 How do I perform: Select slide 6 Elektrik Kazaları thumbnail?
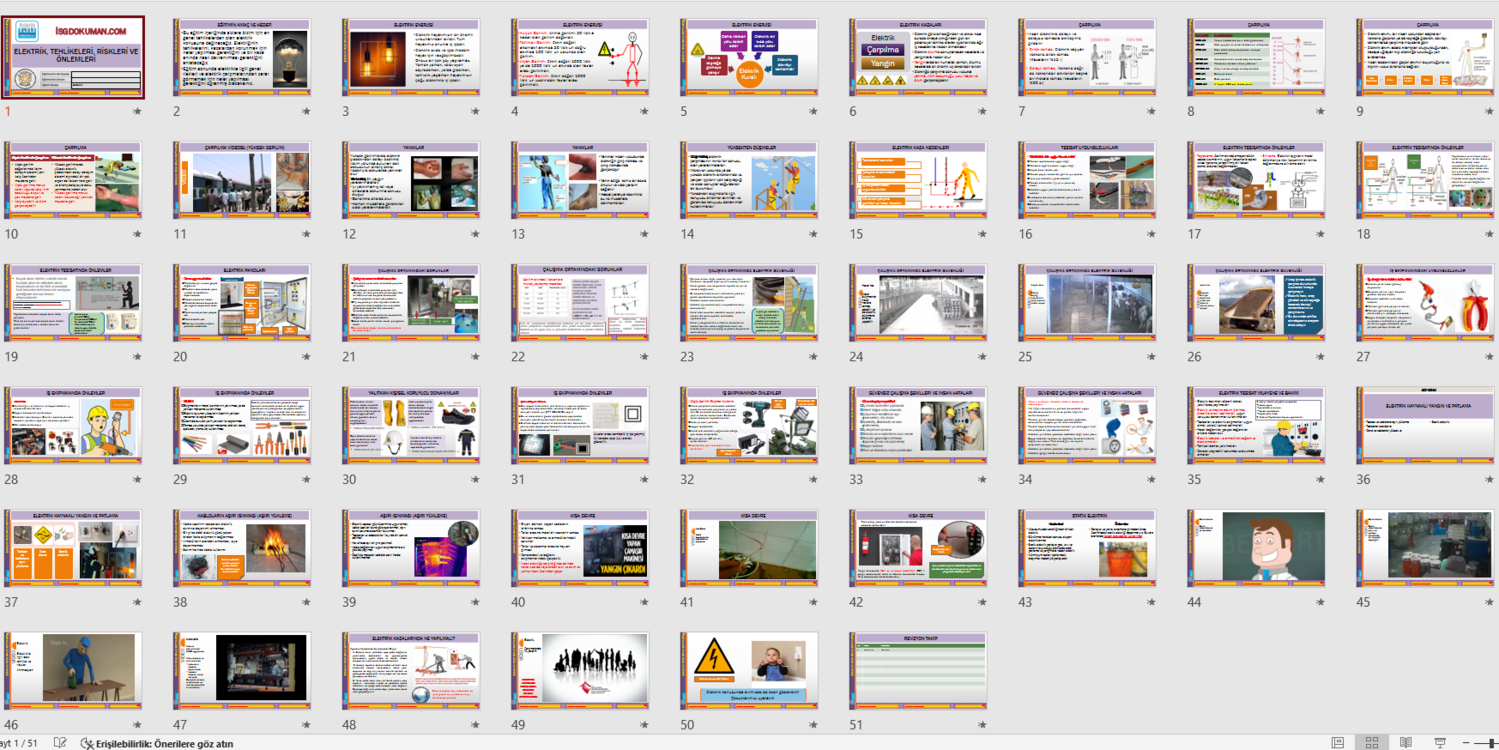918,57
